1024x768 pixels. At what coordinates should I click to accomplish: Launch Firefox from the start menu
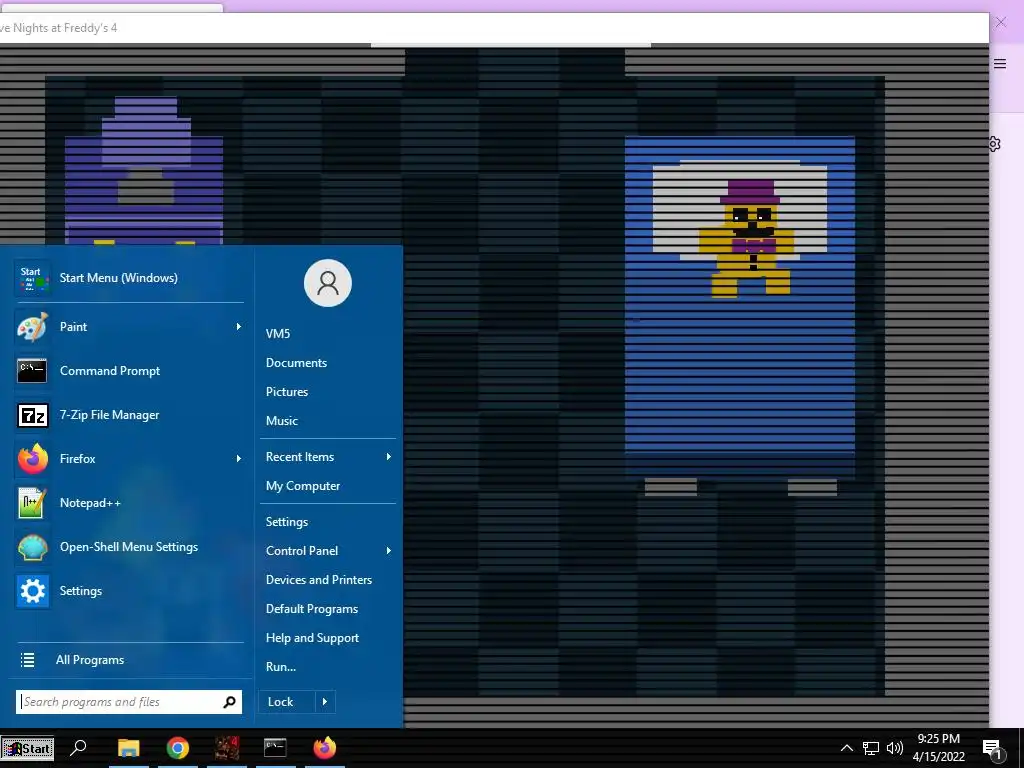point(129,458)
